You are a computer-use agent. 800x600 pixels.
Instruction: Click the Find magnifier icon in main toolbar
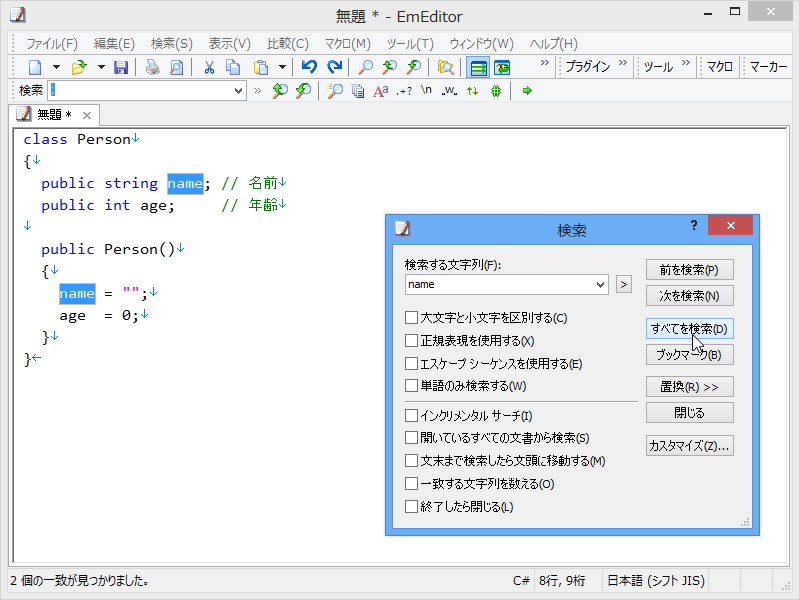[365, 67]
